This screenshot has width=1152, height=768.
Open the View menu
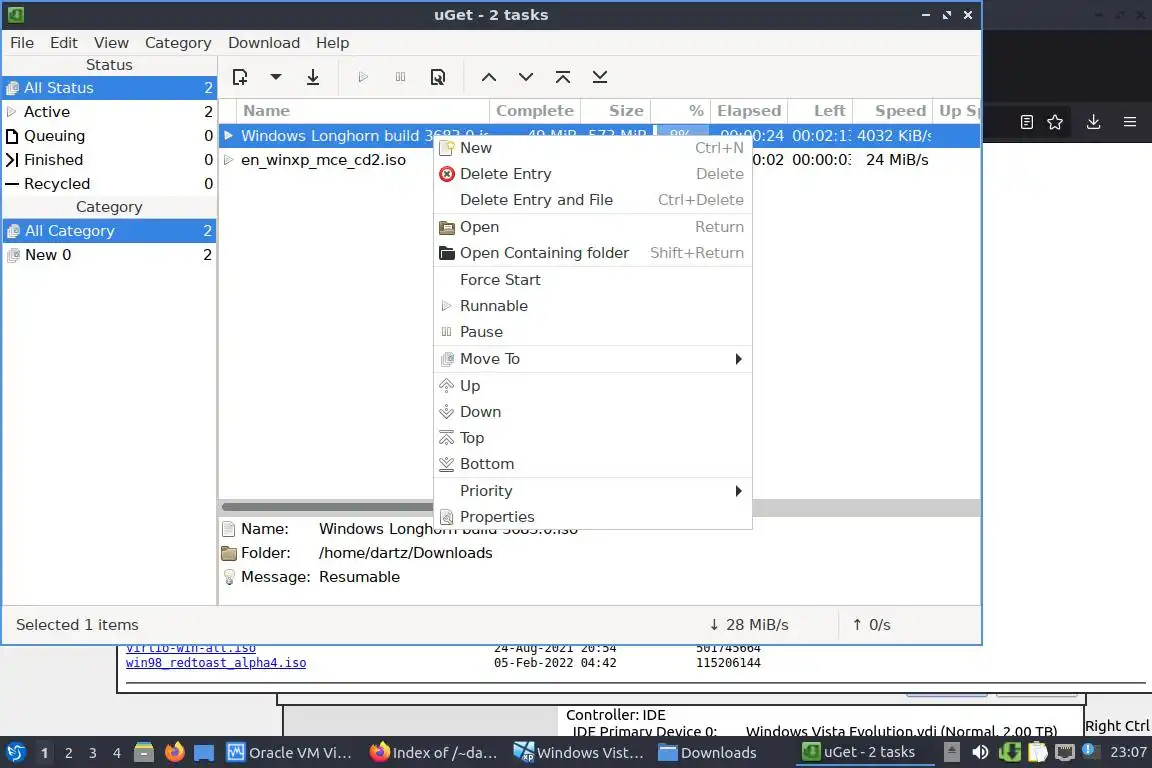coord(111,43)
